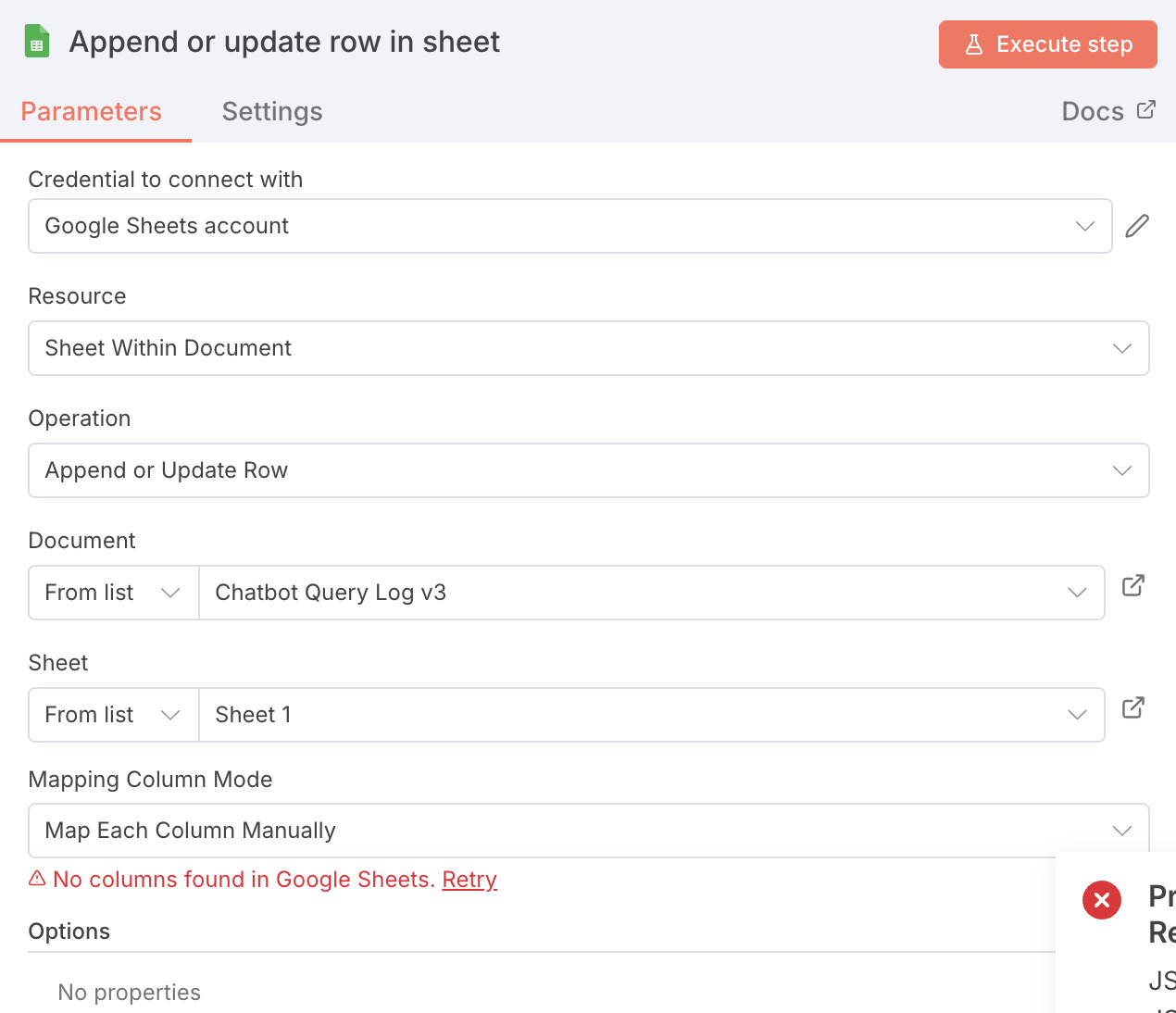Image resolution: width=1176 pixels, height=1013 pixels.
Task: Click the red error notification icon
Action: click(1102, 900)
